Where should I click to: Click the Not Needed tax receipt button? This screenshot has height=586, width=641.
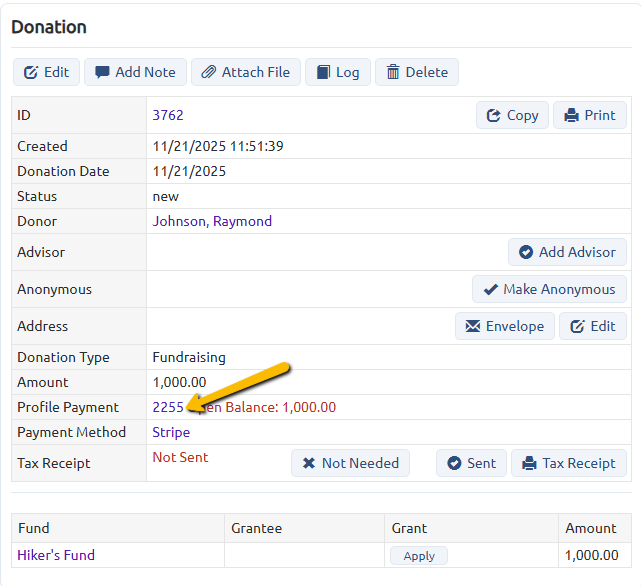(x=350, y=463)
